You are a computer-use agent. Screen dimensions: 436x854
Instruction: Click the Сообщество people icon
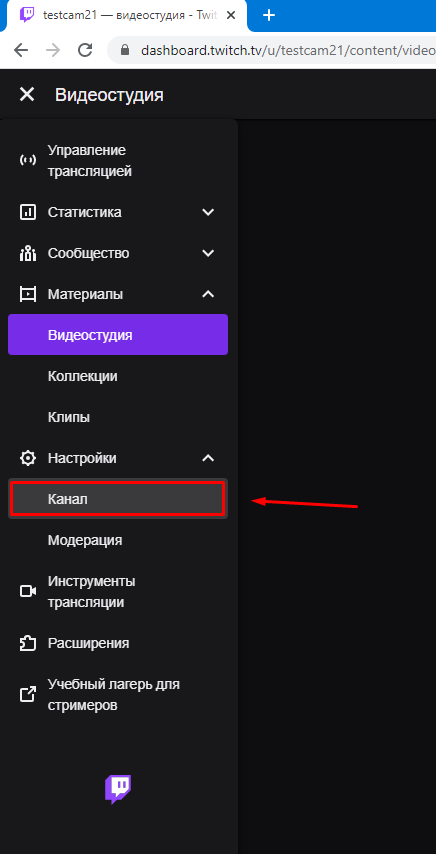28,253
